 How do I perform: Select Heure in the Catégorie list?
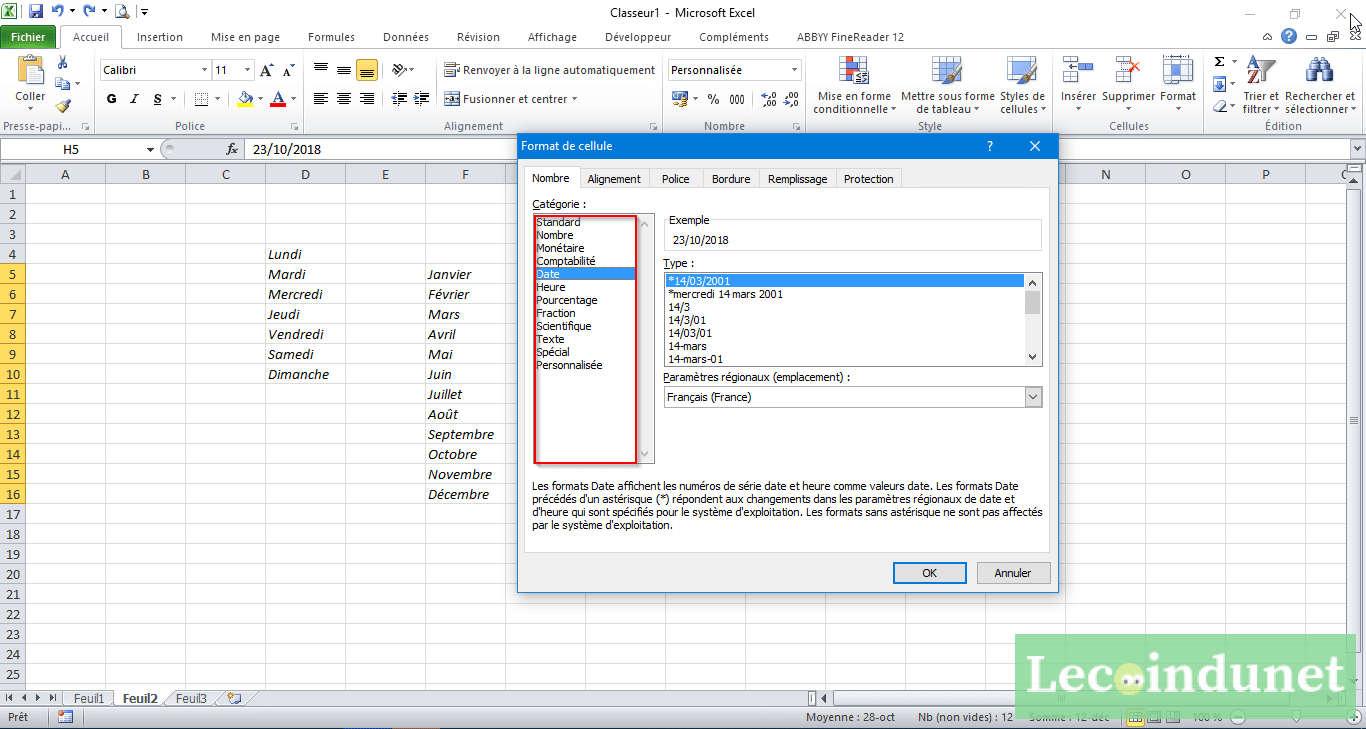pos(550,287)
